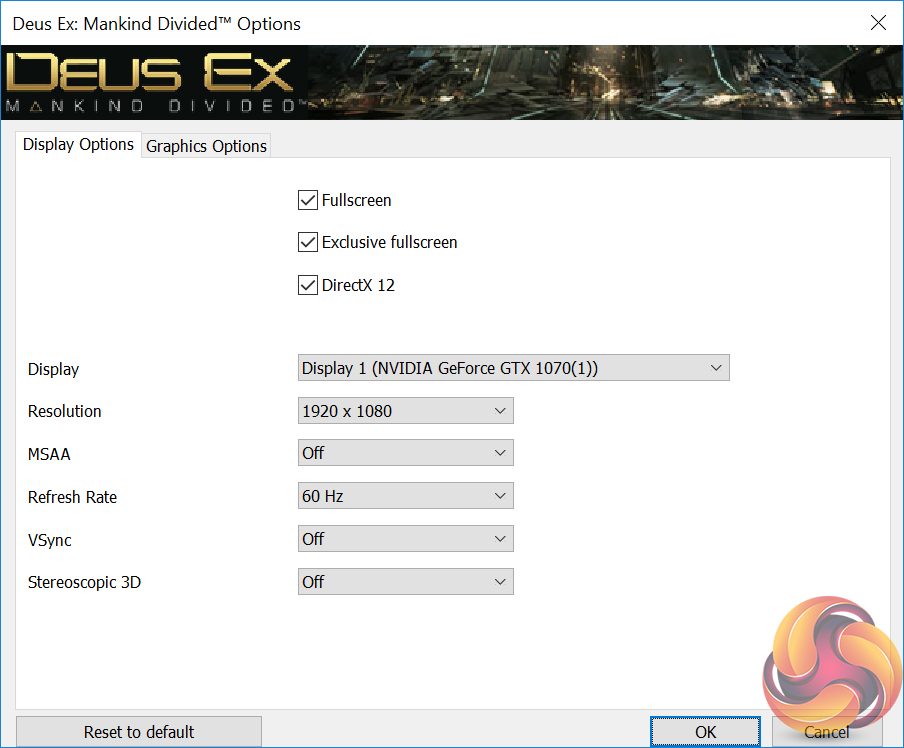The height and width of the screenshot is (748, 904).
Task: Confirm settings with the OK button
Action: point(705,732)
